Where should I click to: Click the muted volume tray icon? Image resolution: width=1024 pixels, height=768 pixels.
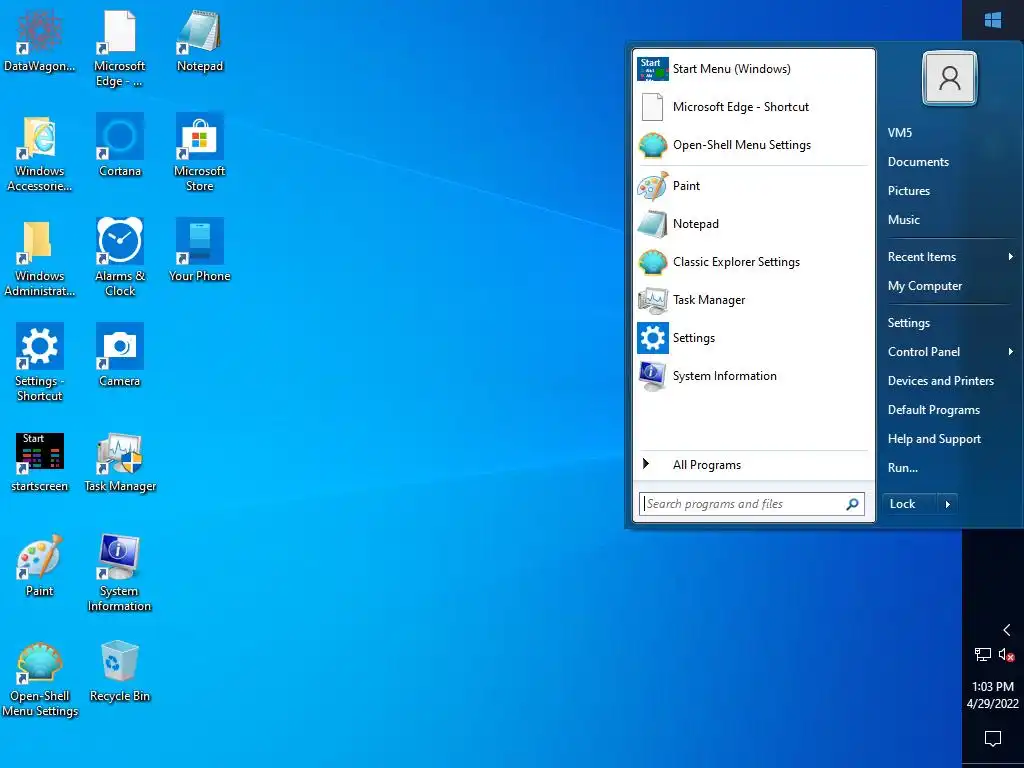point(1006,654)
